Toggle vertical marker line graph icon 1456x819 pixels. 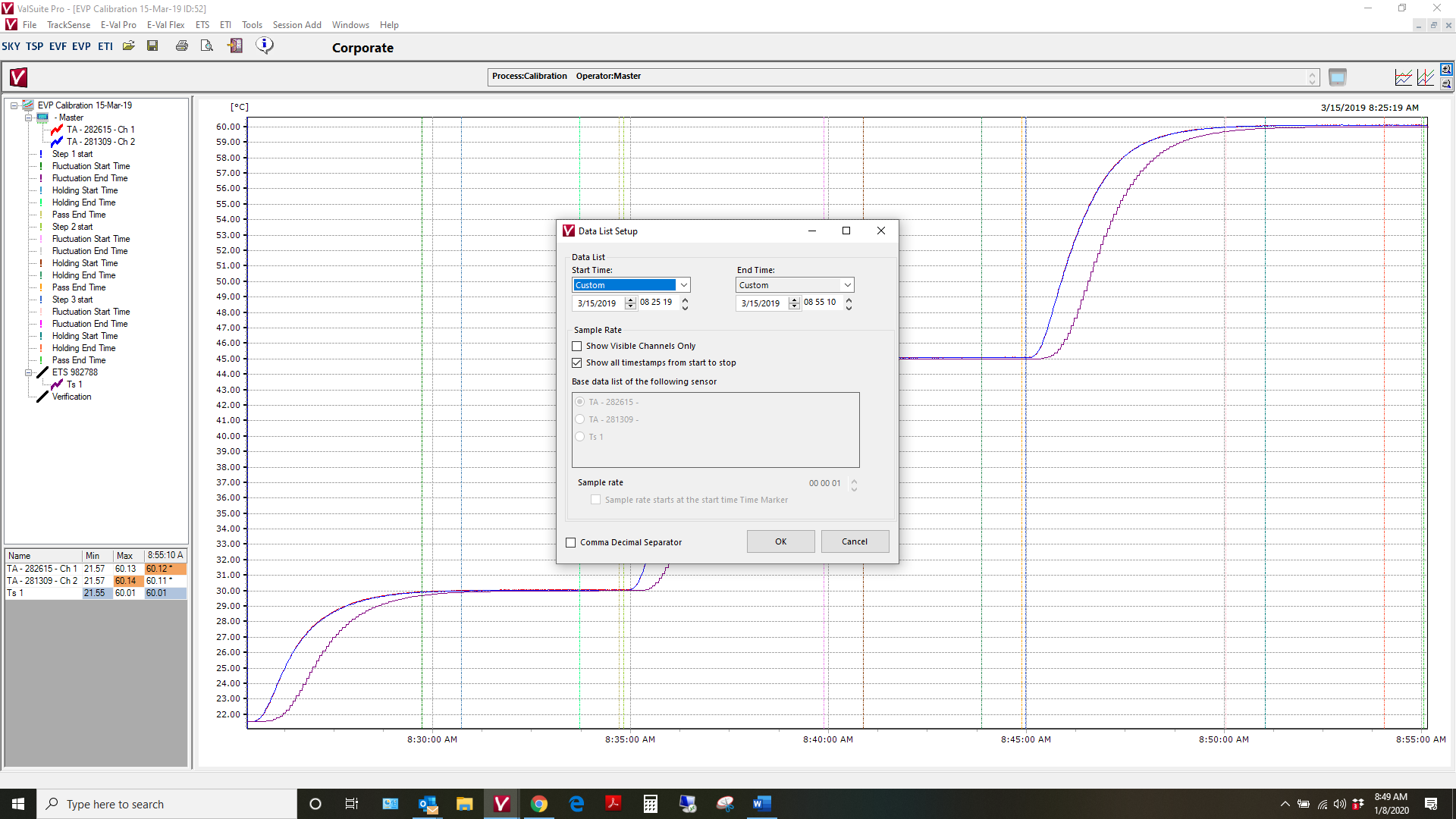1426,77
